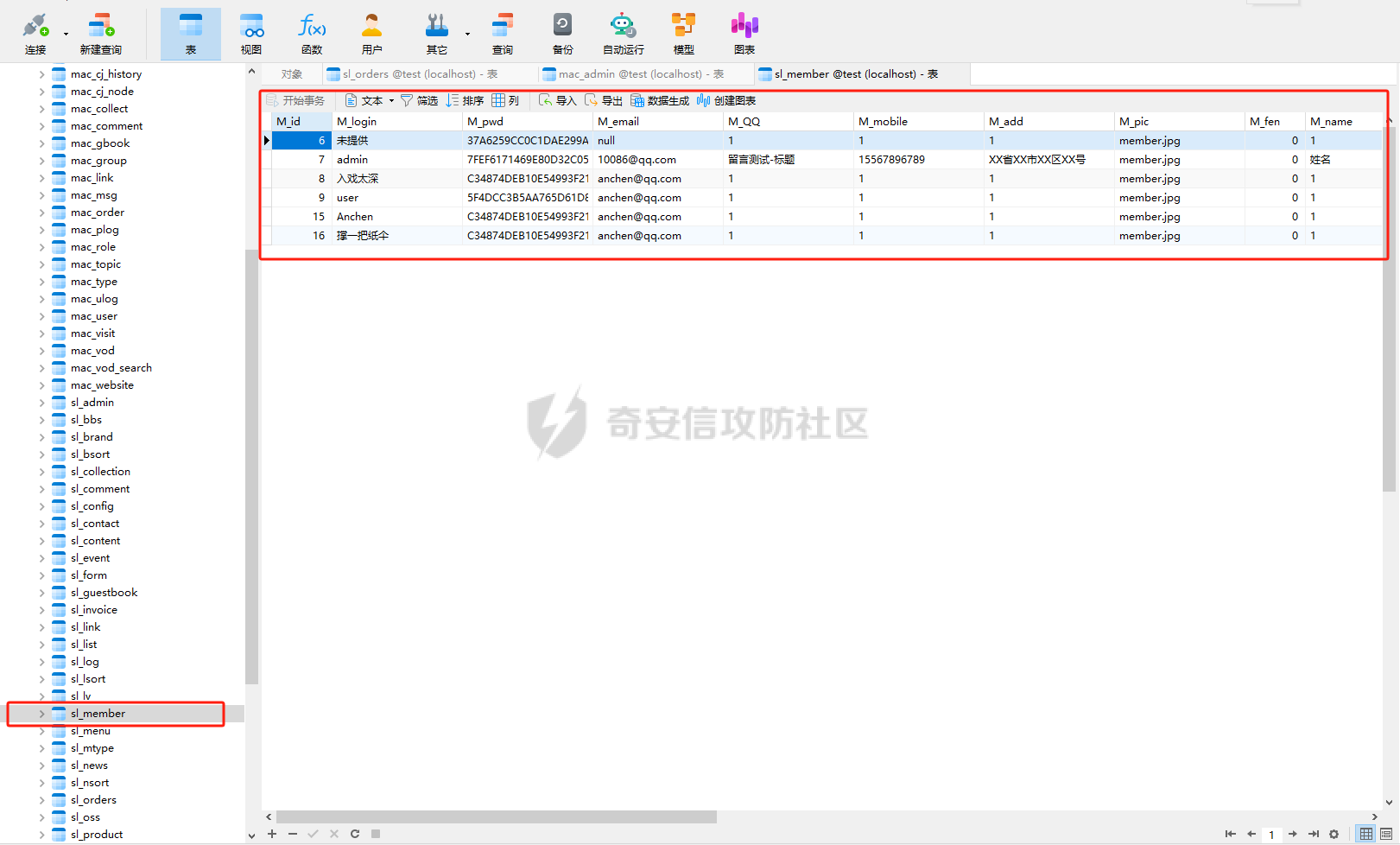Add a record with the plus icon
The height and width of the screenshot is (845, 1400).
[x=272, y=834]
